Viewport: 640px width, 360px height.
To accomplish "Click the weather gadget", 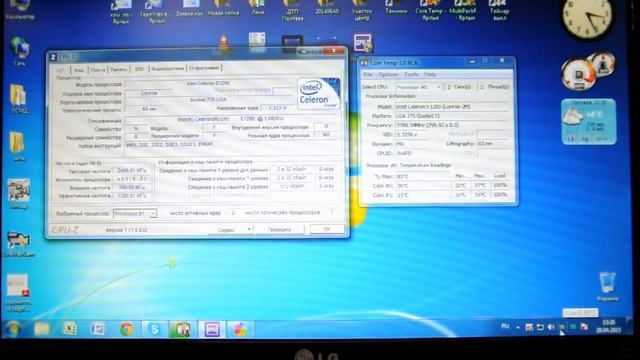I will click(589, 121).
